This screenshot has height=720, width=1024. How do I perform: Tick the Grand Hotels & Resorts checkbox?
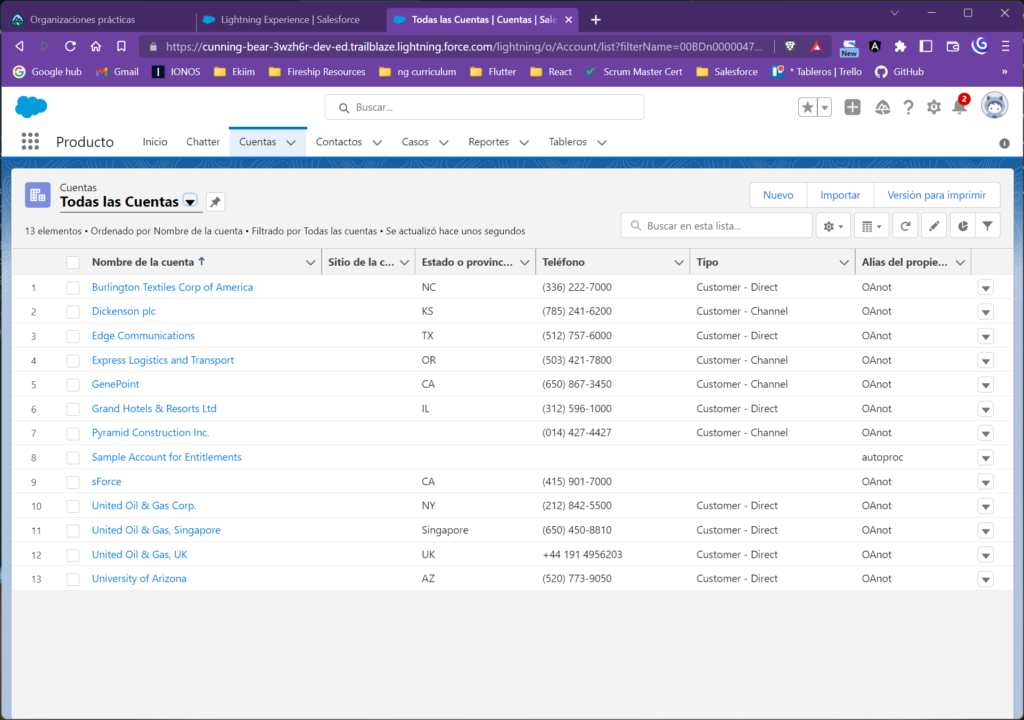click(x=72, y=409)
